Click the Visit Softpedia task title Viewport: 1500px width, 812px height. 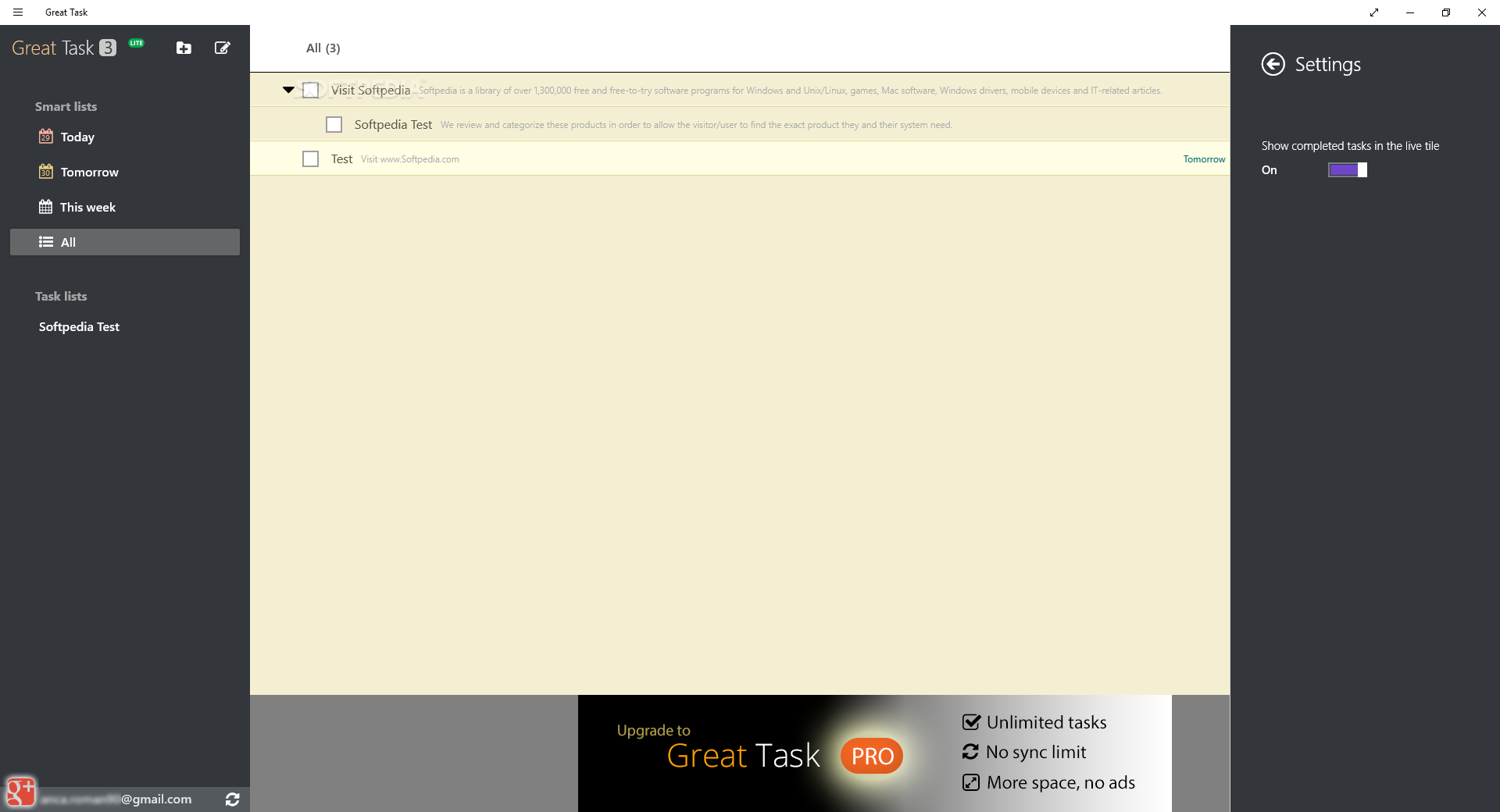(370, 91)
